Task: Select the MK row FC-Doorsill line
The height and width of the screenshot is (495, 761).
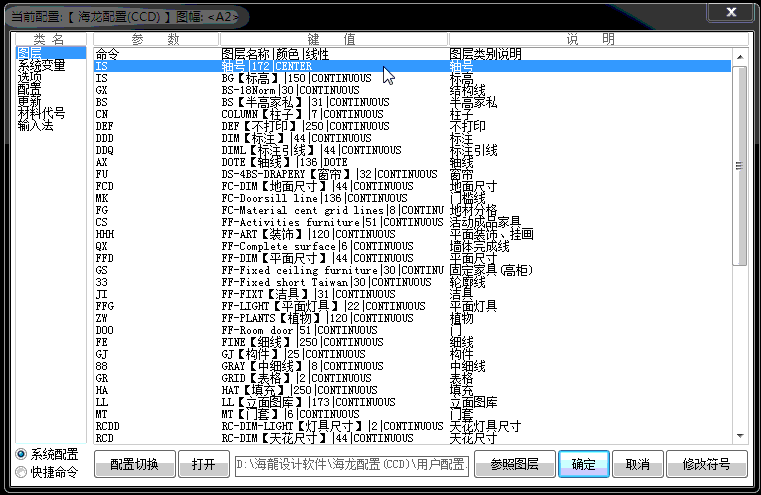Action: (413, 198)
